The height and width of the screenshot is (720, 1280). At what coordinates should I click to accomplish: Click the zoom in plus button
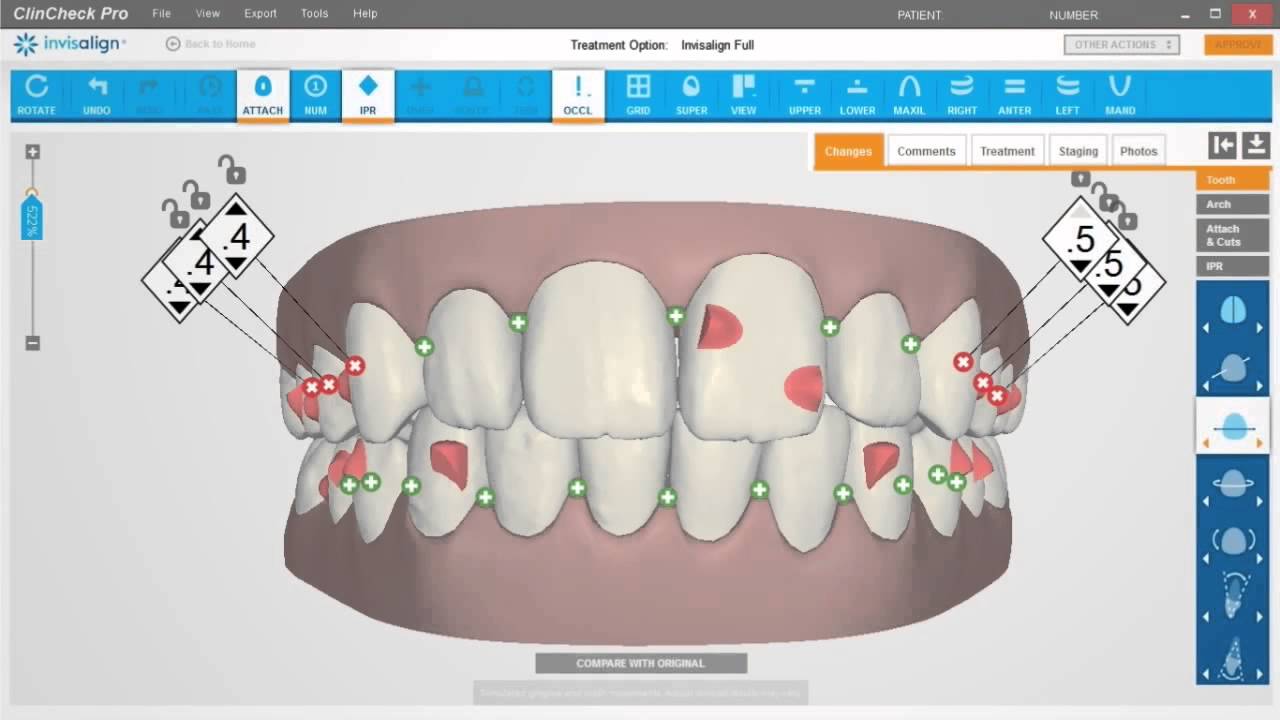pyautogui.click(x=33, y=152)
